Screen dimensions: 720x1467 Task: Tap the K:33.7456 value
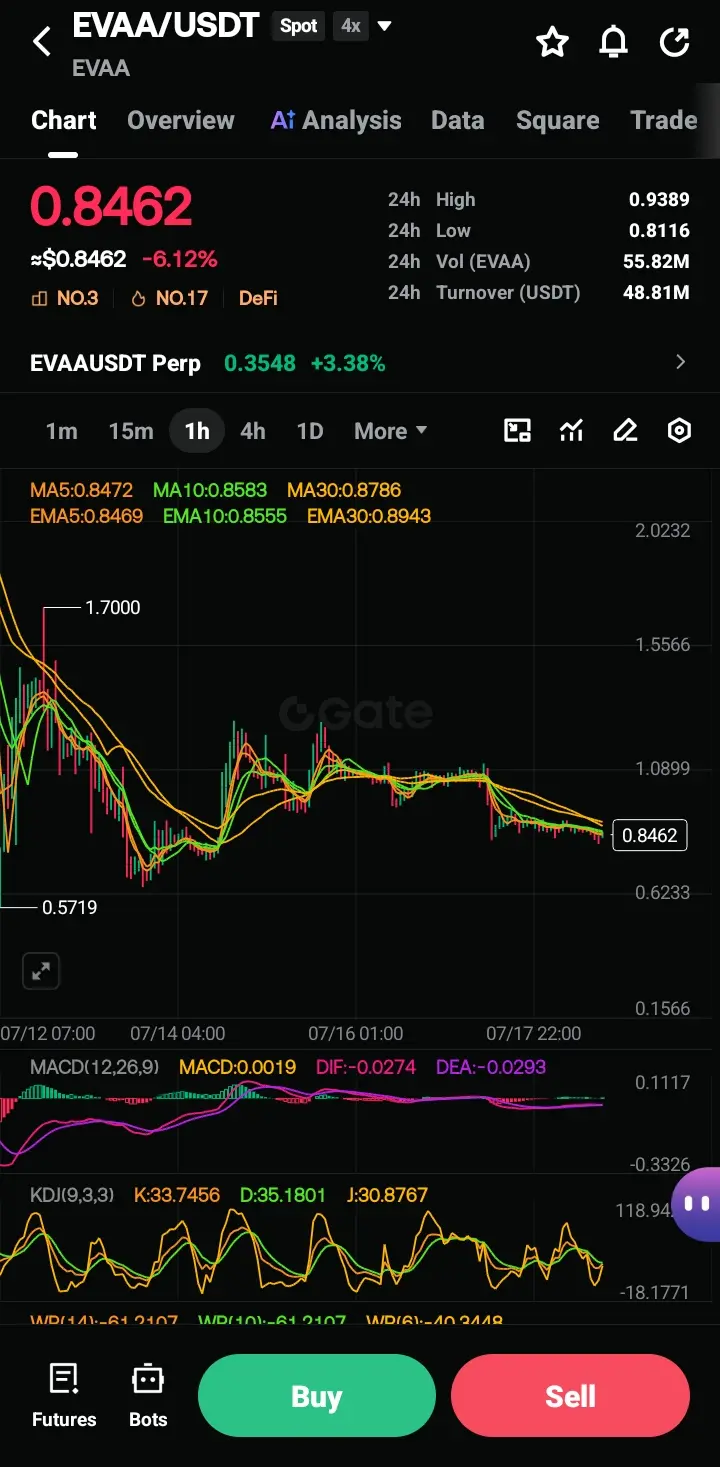point(177,1195)
